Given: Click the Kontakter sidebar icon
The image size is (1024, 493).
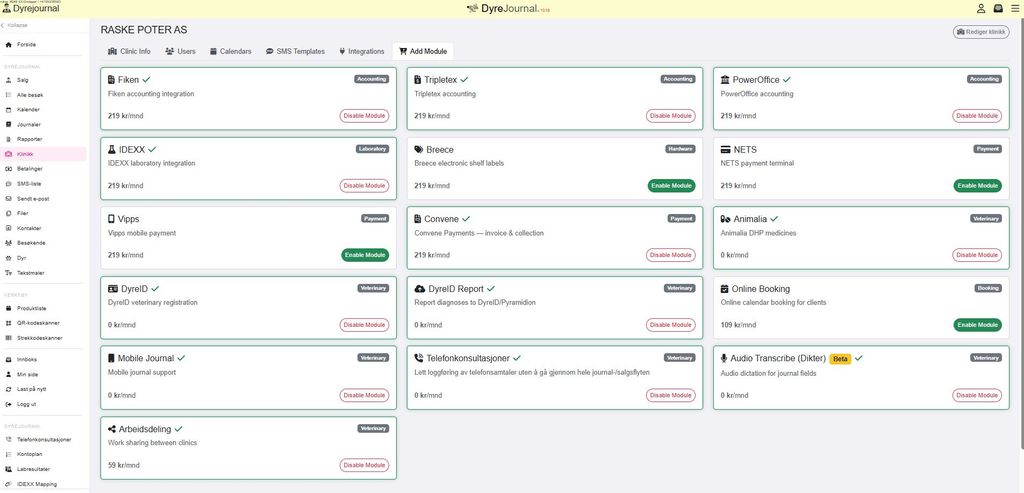Looking at the screenshot, I should pyautogui.click(x=8, y=228).
